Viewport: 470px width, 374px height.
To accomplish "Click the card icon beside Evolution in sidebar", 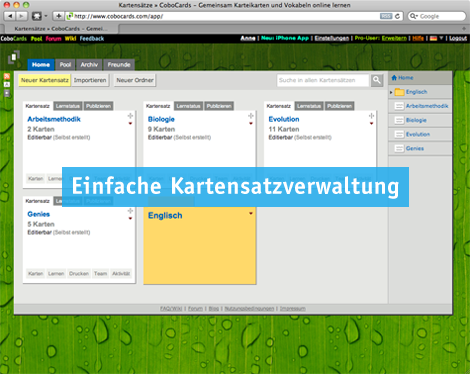I will (x=399, y=134).
